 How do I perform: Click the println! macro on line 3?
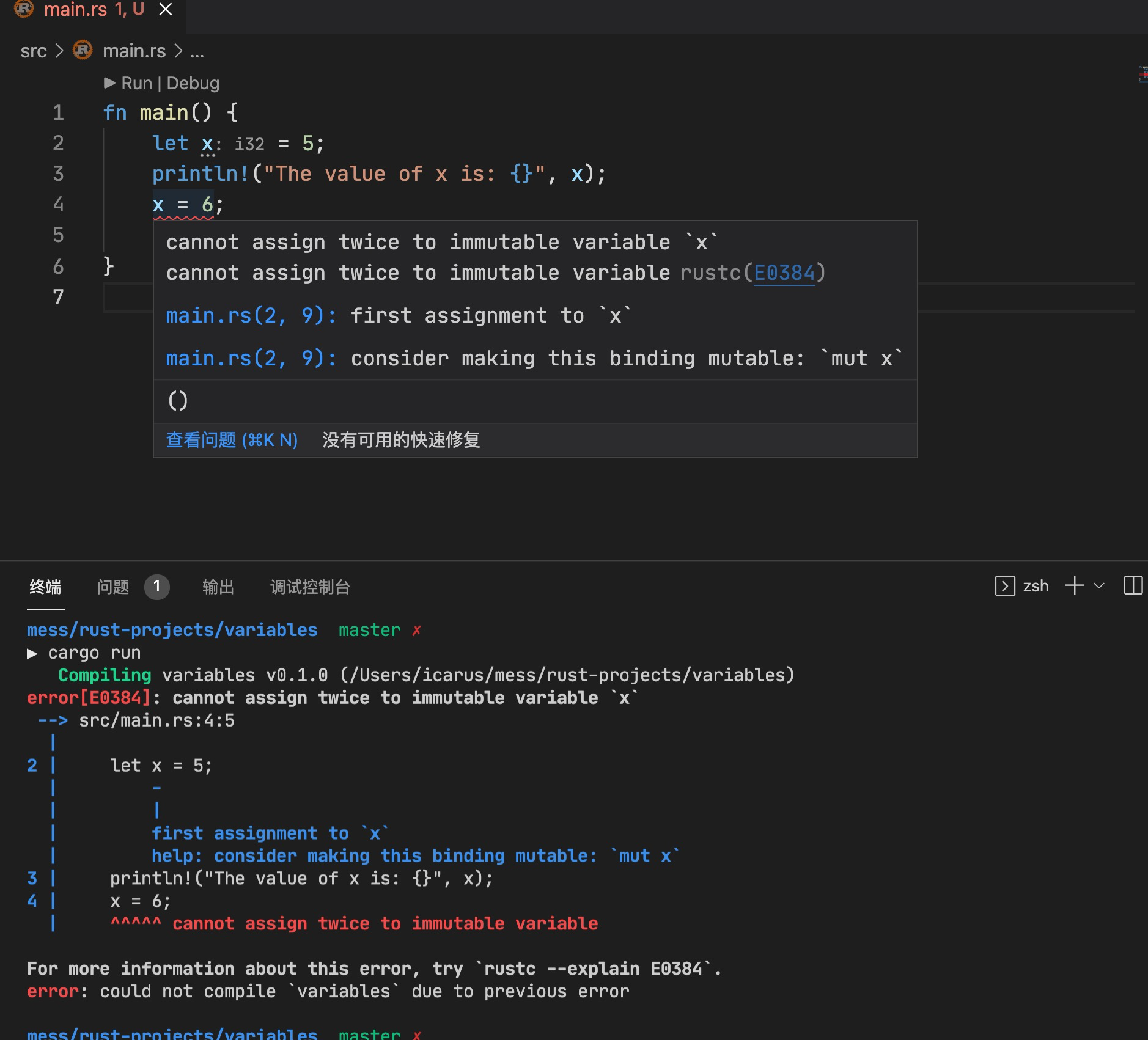201,174
